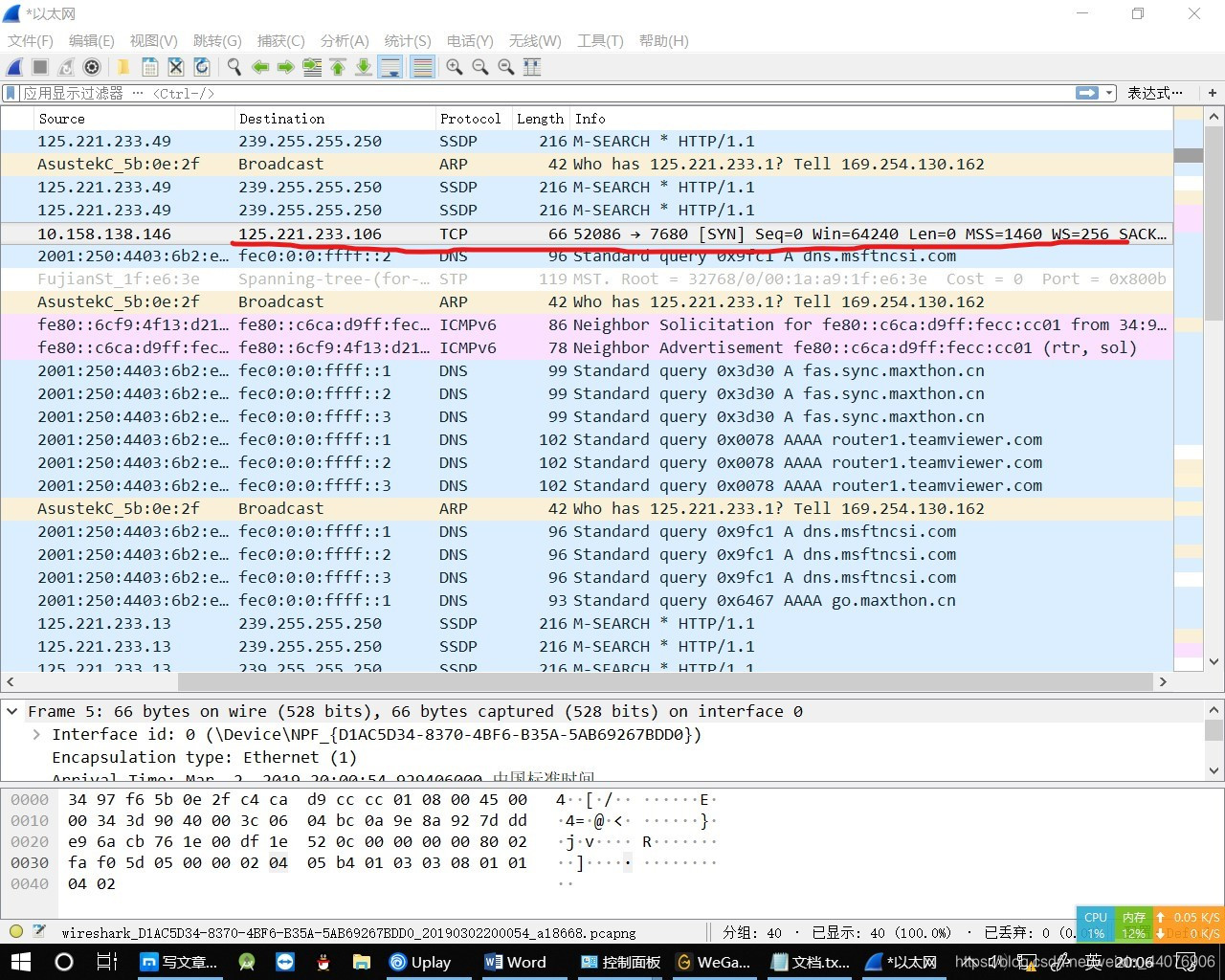Screen dimensions: 1225x980
Task: Go to specified packet icon
Action: coord(311,67)
